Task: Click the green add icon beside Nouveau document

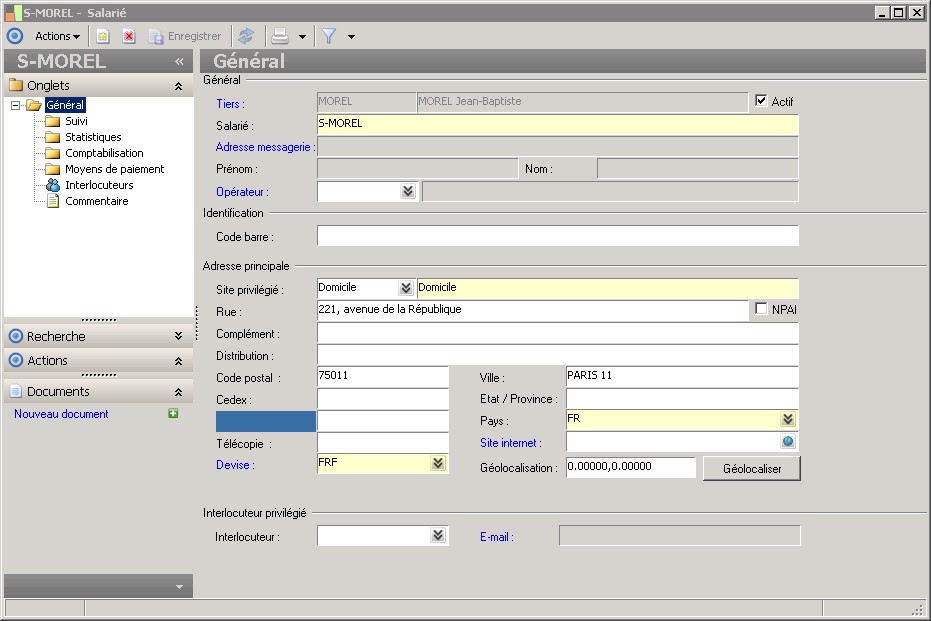Action: [173, 413]
